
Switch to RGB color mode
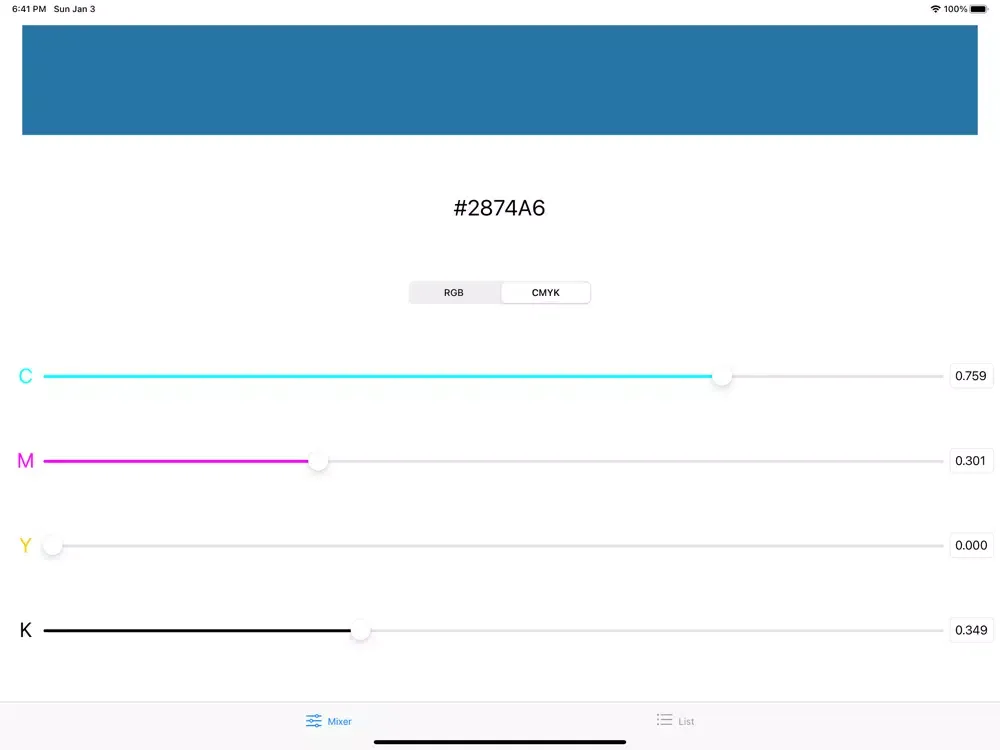(x=454, y=293)
